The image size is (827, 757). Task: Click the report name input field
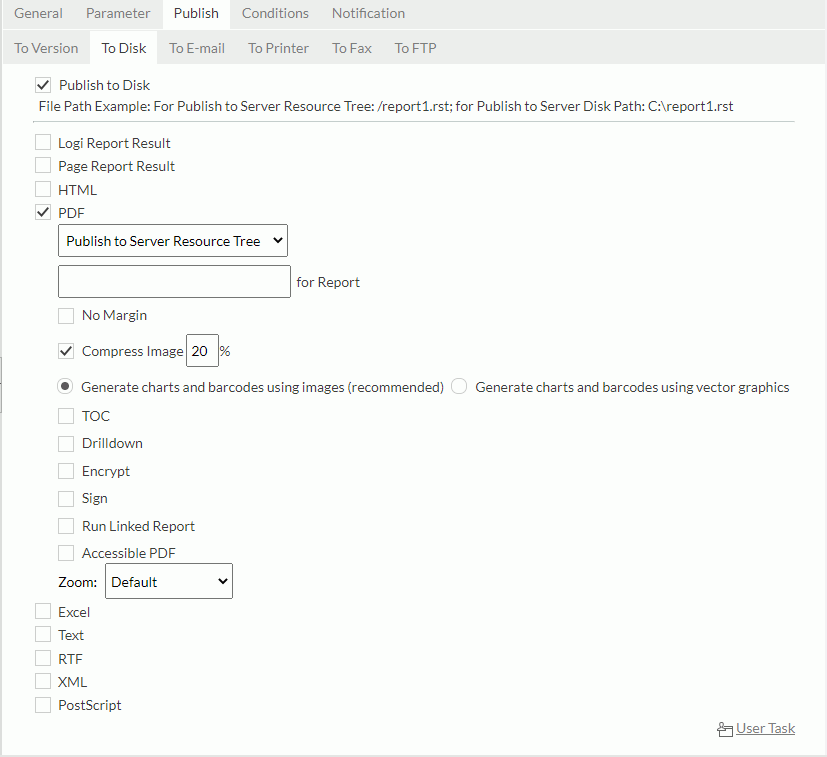[x=173, y=281]
